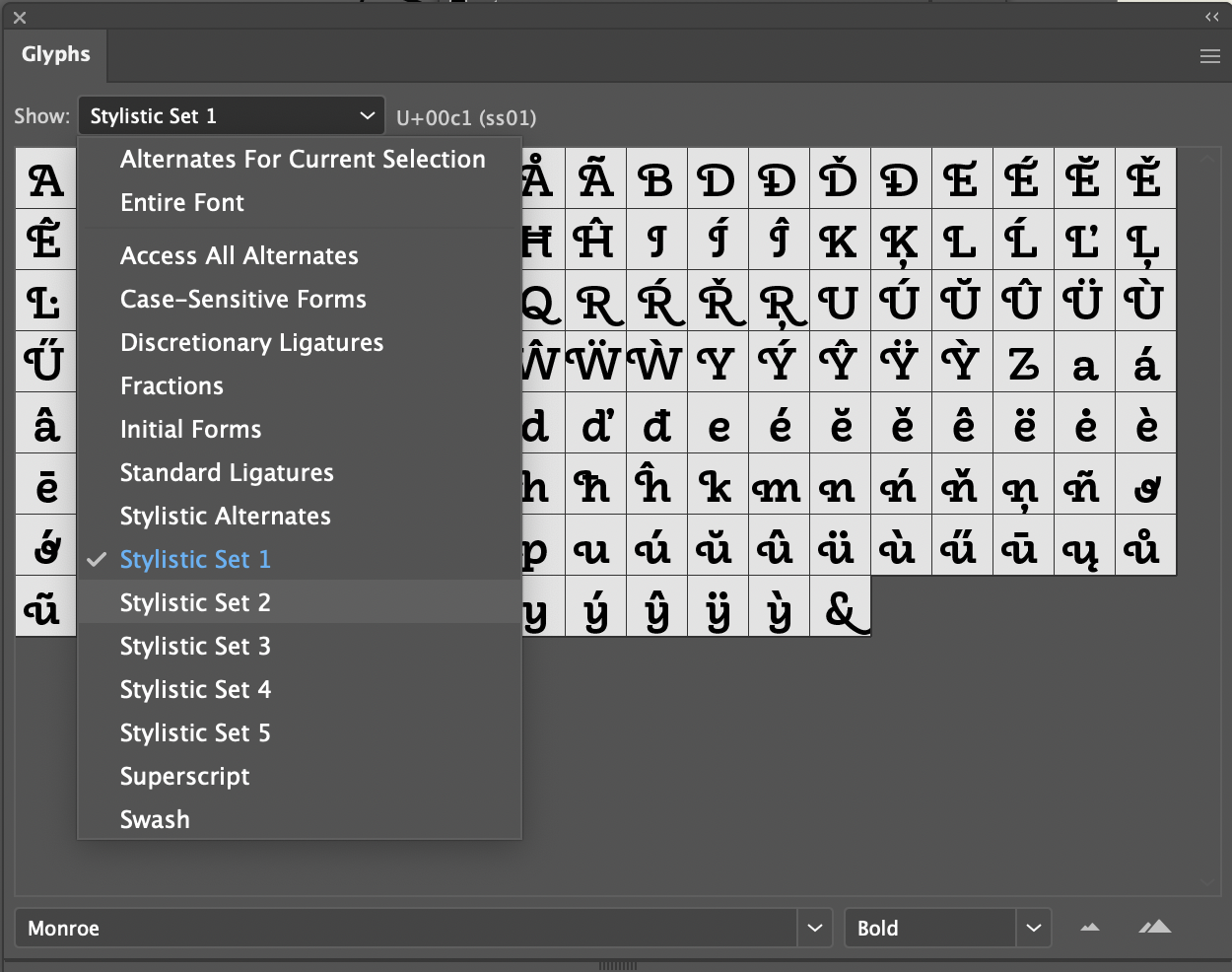Close the panel with X icon
This screenshot has height=972, width=1232.
coord(20,18)
